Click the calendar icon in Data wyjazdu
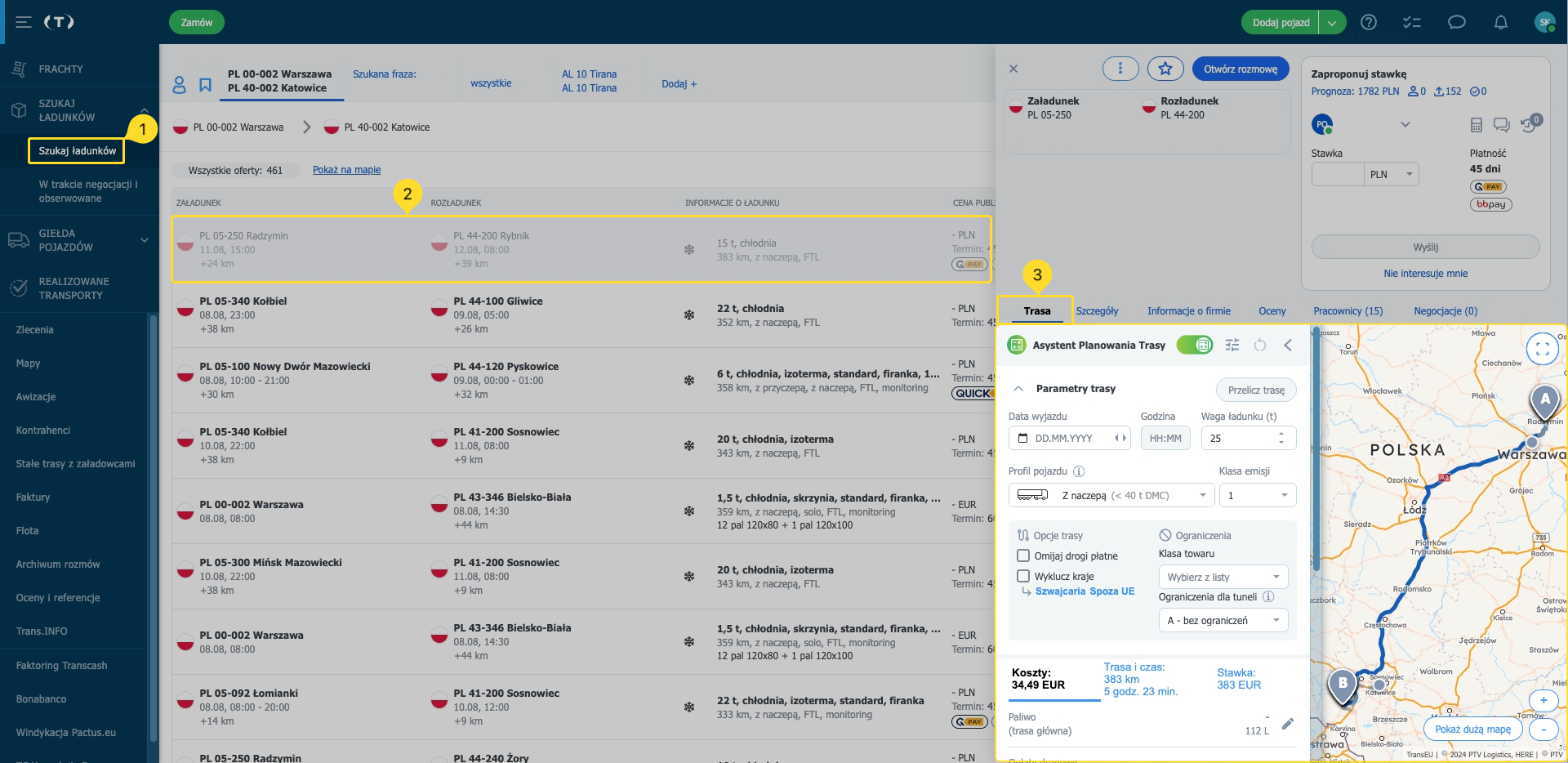 [1023, 438]
